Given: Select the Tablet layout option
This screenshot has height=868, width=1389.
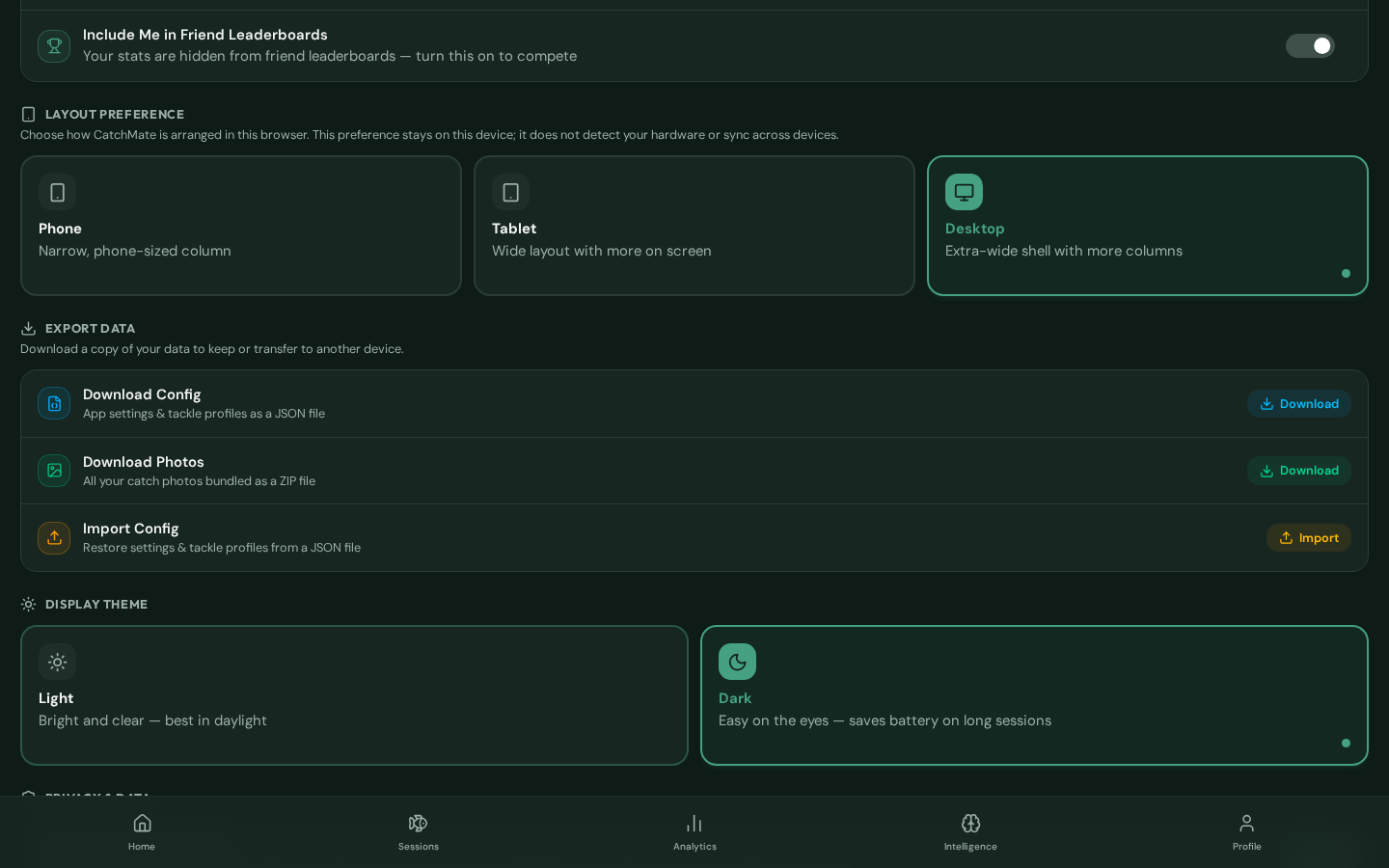Looking at the screenshot, I should click(x=694, y=226).
